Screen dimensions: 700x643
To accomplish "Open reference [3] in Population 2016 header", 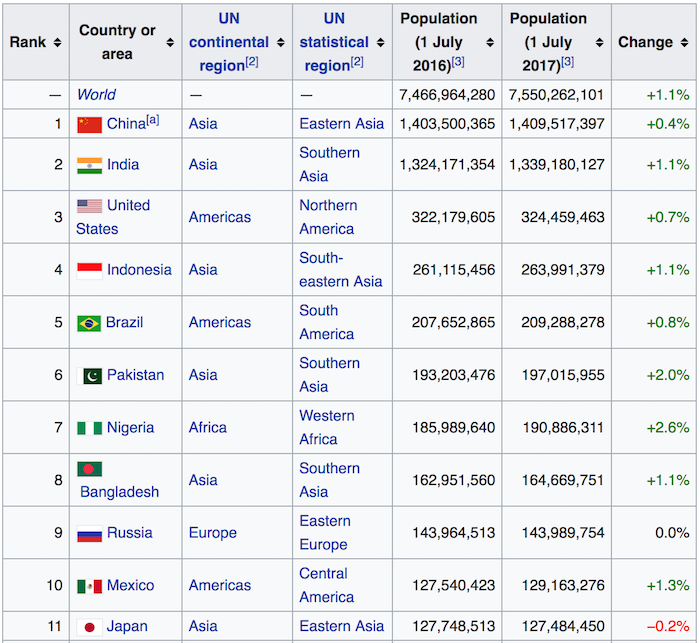I will 458,62.
